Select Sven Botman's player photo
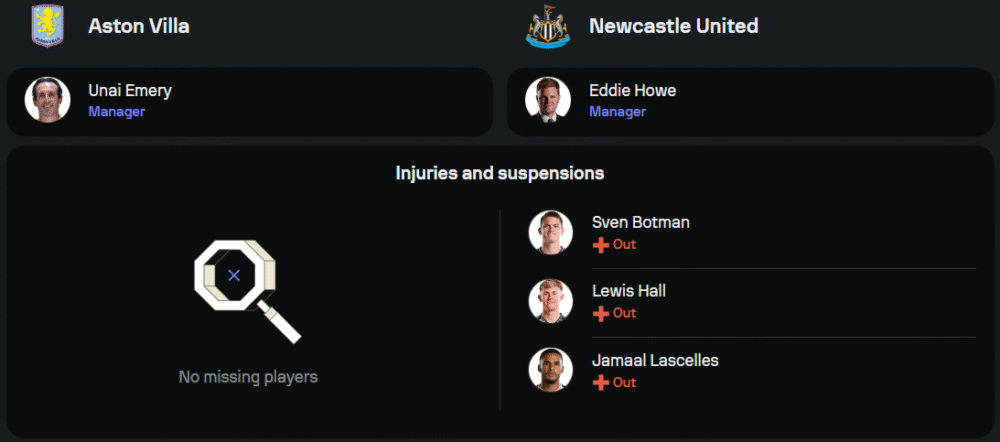1000x442 pixels. point(551,232)
